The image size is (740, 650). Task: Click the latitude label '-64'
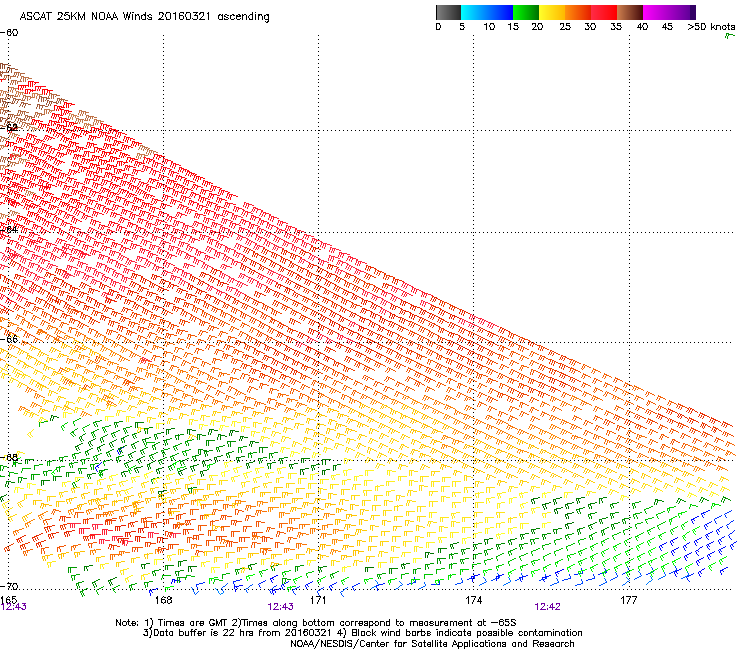pos(9,229)
